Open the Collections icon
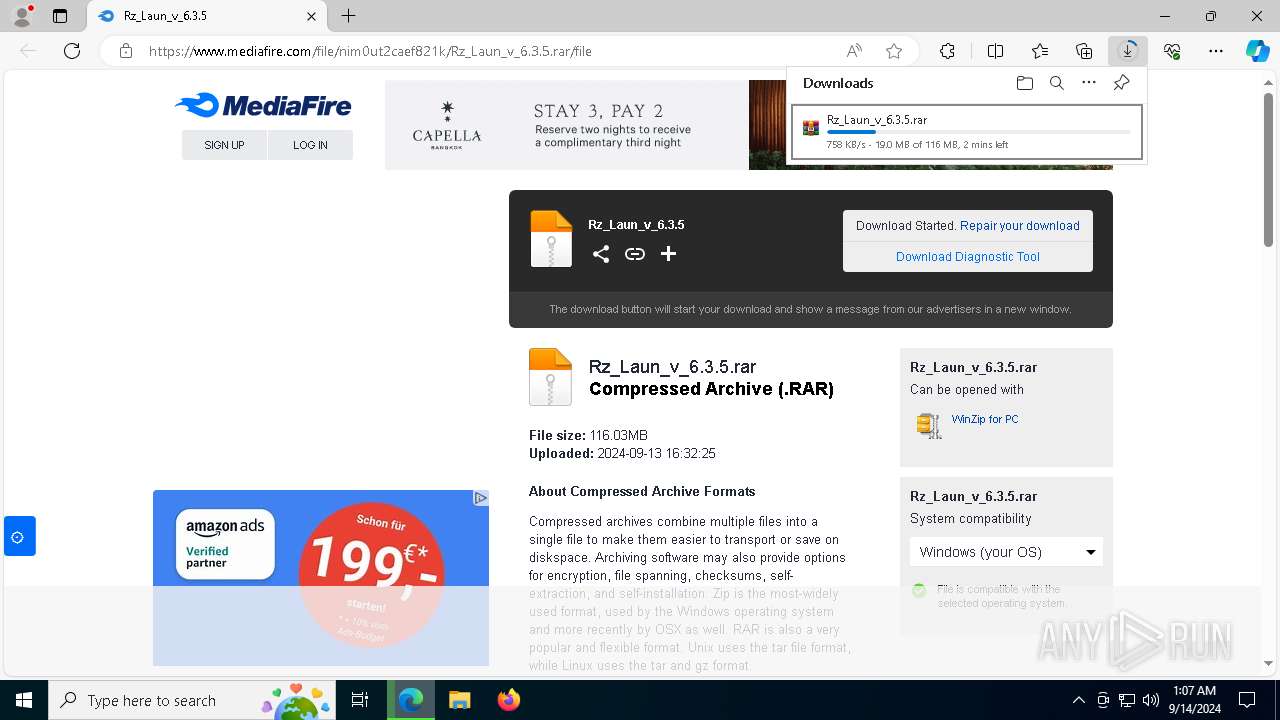The height and width of the screenshot is (720, 1280). pyautogui.click(x=1084, y=51)
